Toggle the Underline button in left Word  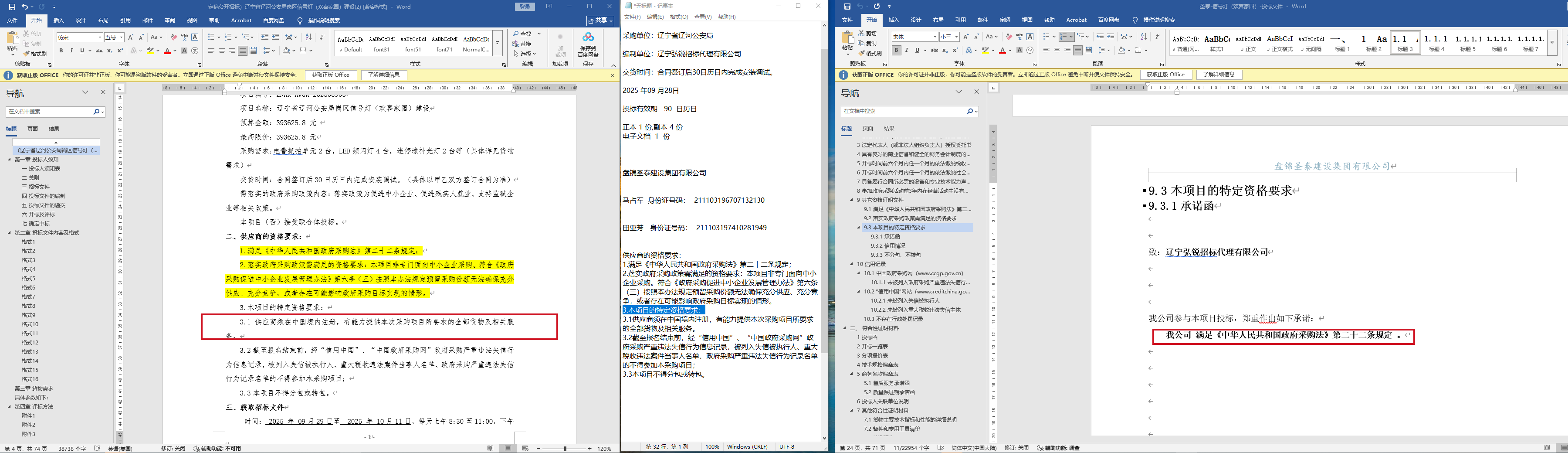point(81,51)
